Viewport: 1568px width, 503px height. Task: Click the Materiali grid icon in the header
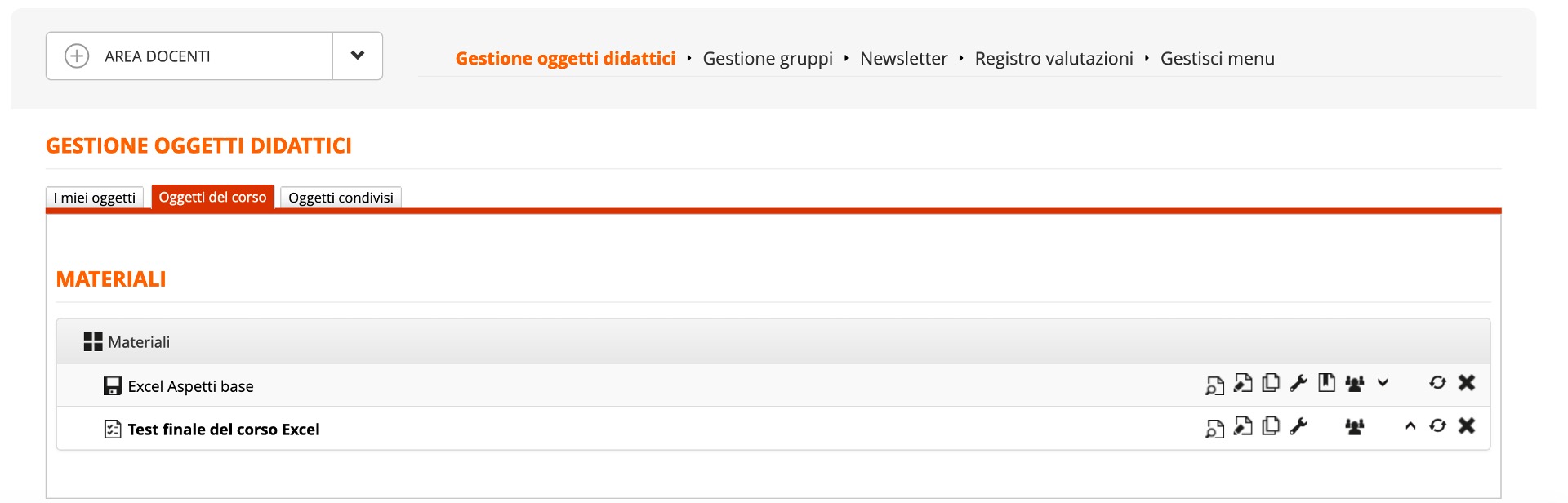pyautogui.click(x=92, y=341)
